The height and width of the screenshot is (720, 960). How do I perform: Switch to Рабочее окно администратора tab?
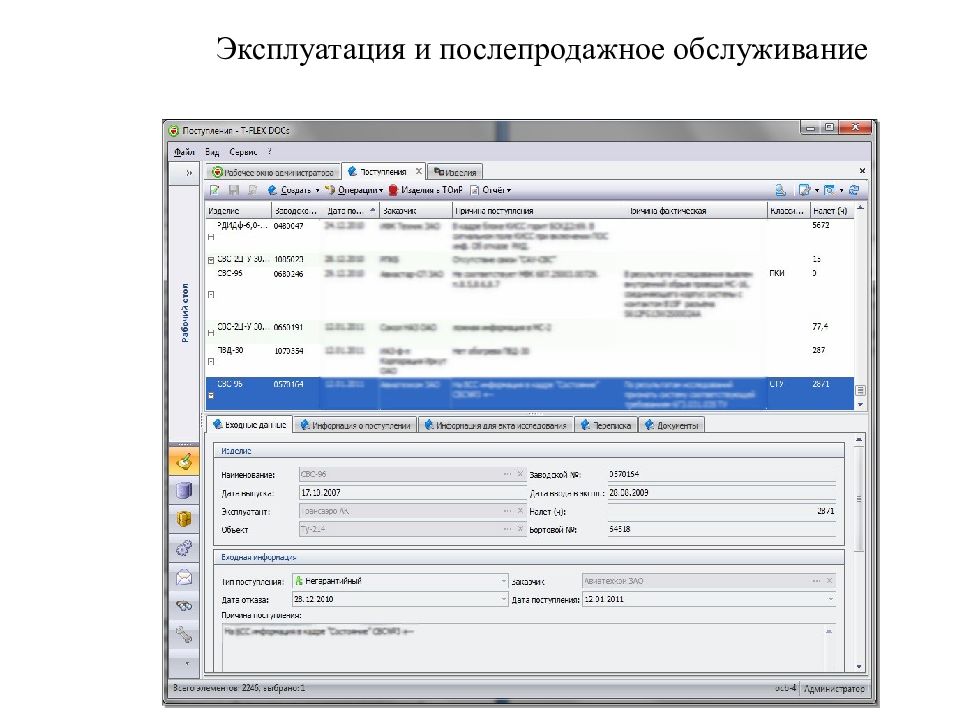(273, 172)
